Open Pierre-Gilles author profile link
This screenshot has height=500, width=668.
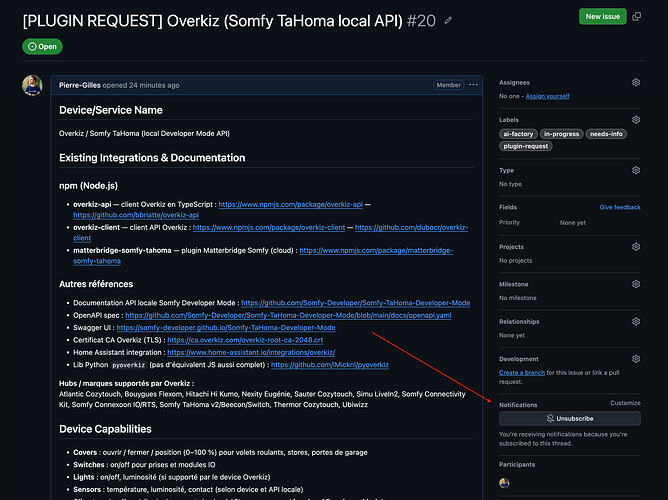point(80,85)
